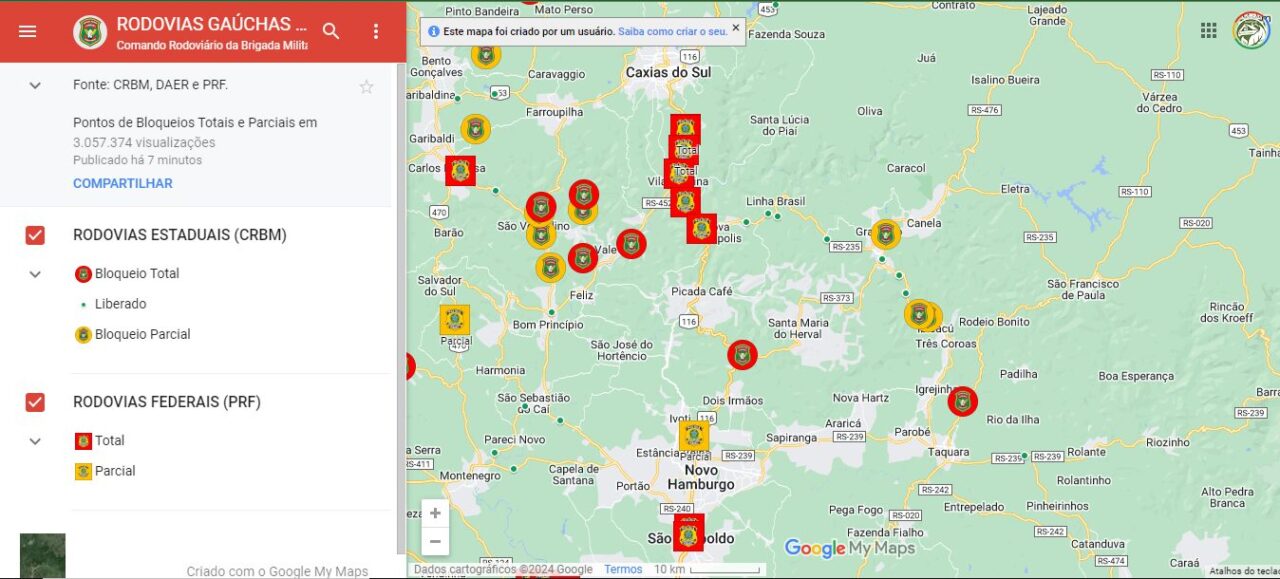
Task: Zoom in the map with the plus button
Action: (435, 513)
